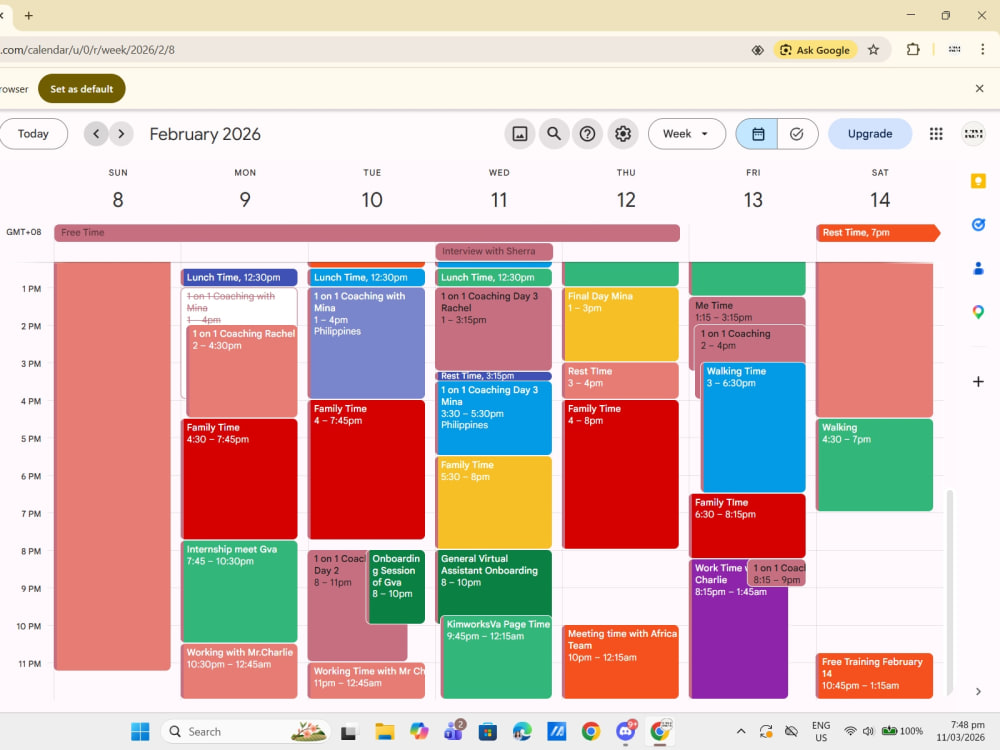1000x750 pixels.
Task: Show hidden tray icons chevron
Action: point(740,732)
